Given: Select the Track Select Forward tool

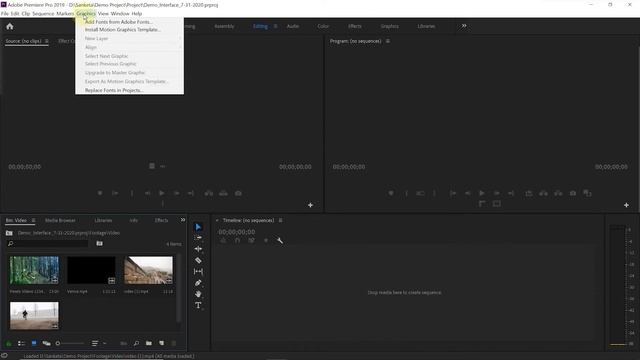Looking at the screenshot, I should click(x=198, y=238).
